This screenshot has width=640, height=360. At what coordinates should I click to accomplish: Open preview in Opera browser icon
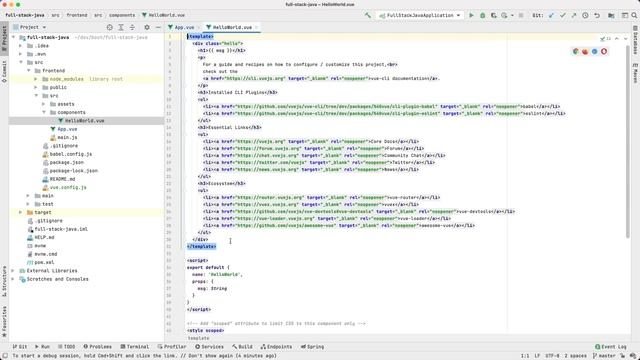[x=604, y=51]
